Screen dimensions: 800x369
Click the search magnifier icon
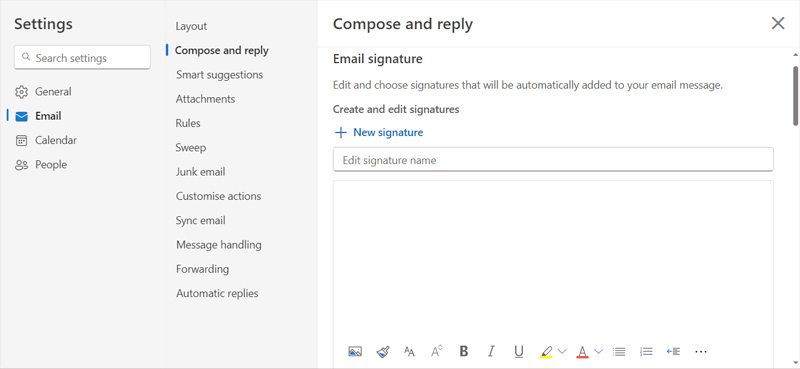(x=26, y=57)
